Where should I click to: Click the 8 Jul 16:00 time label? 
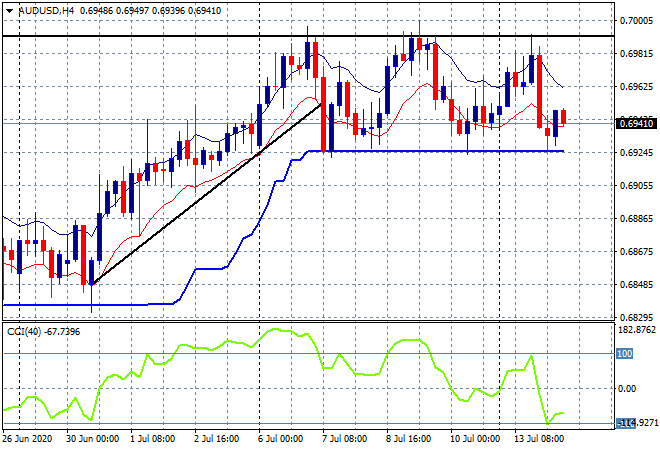(408, 439)
